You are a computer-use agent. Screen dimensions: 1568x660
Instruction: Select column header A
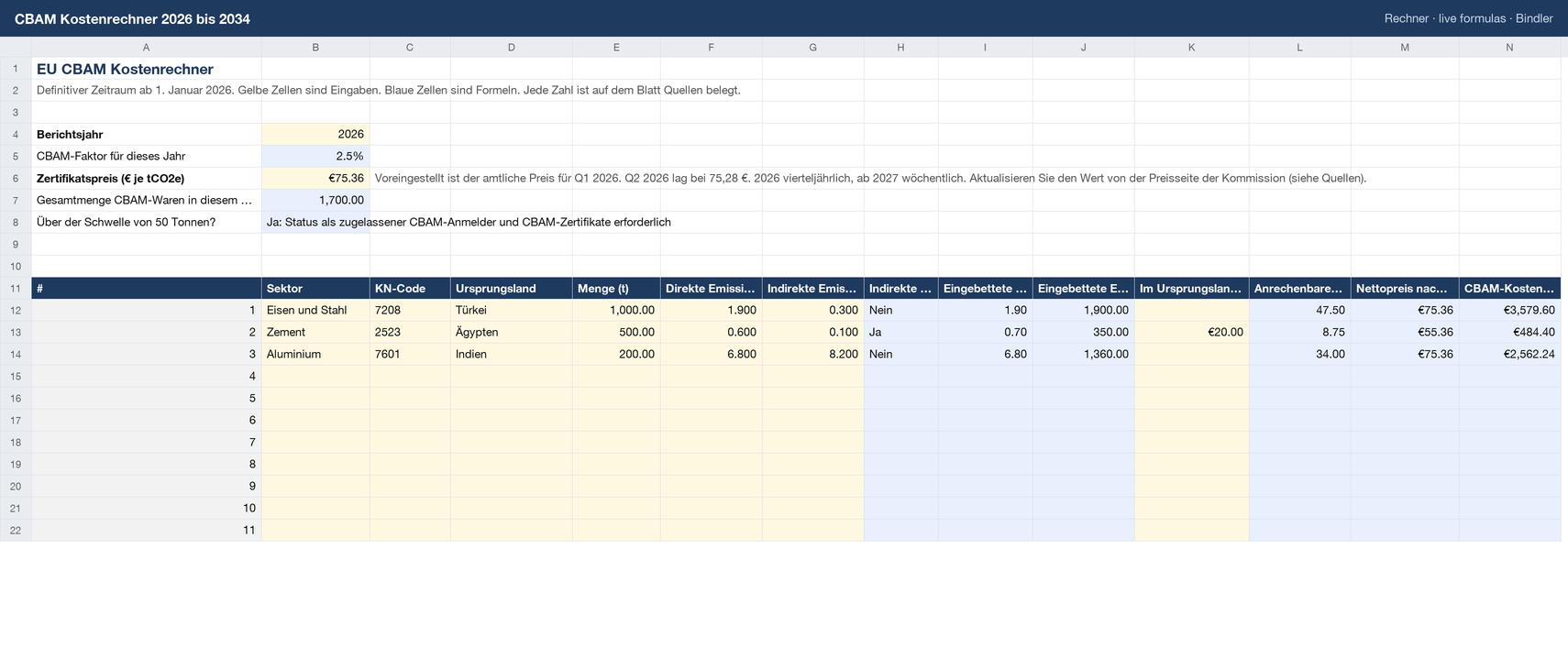click(x=147, y=47)
